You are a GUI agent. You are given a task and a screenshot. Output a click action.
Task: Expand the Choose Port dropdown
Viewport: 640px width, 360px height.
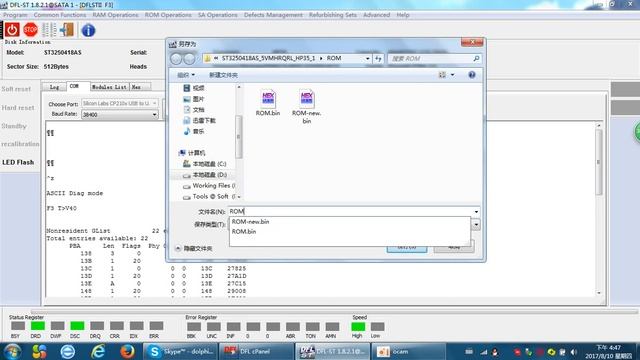pyautogui.click(x=155, y=104)
